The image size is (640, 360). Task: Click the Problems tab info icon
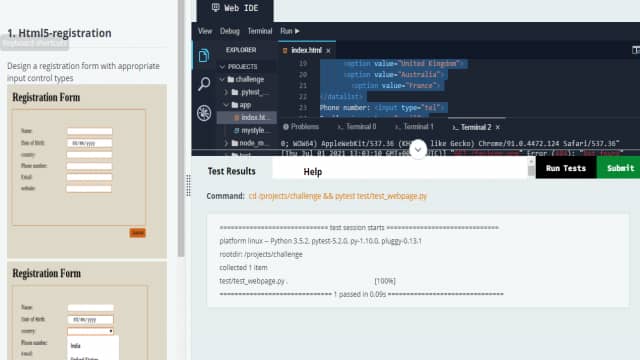point(286,127)
